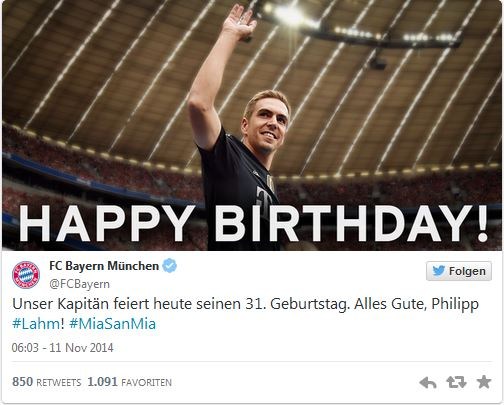Click the HAPPY BIRTHDAY! caption text
Viewport: 504px width, 405px height.
coord(253,224)
